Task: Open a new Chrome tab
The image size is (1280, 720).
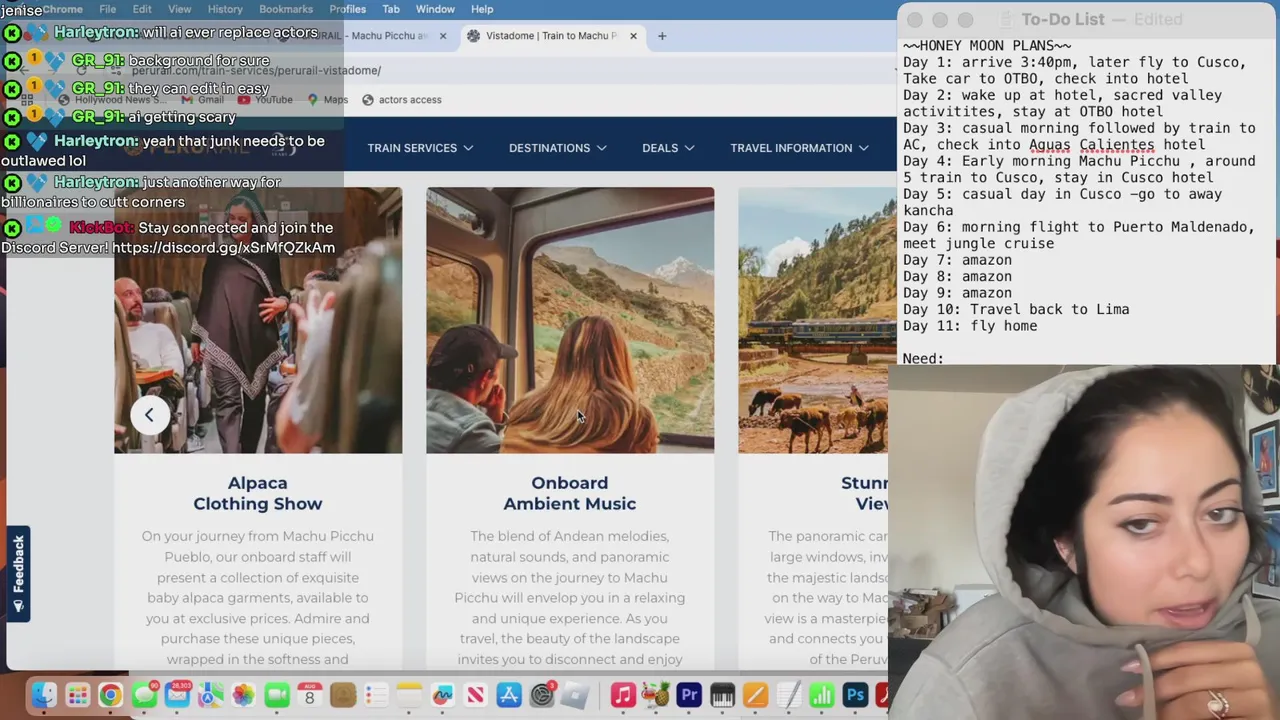Action: click(x=661, y=36)
